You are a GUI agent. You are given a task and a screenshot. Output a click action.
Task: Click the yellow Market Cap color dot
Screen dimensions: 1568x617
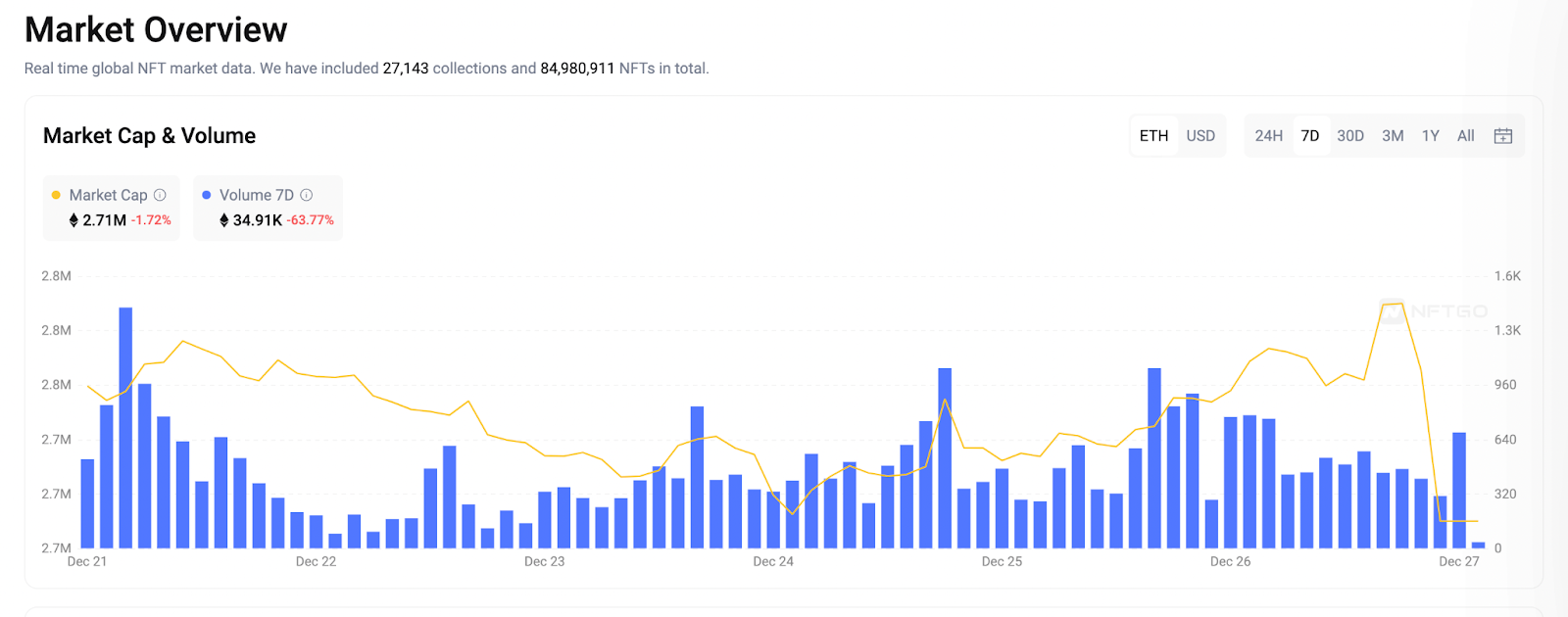point(56,195)
